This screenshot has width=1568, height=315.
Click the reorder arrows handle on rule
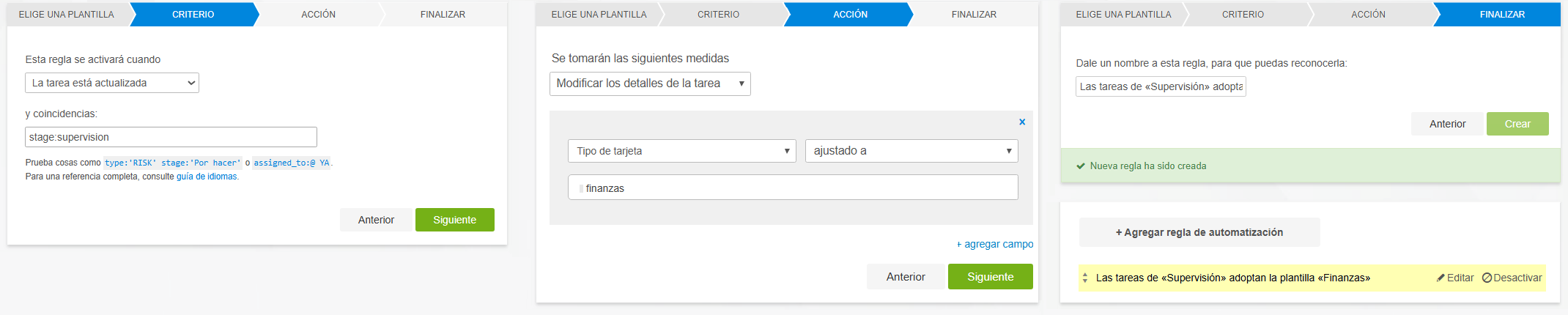click(x=1085, y=278)
